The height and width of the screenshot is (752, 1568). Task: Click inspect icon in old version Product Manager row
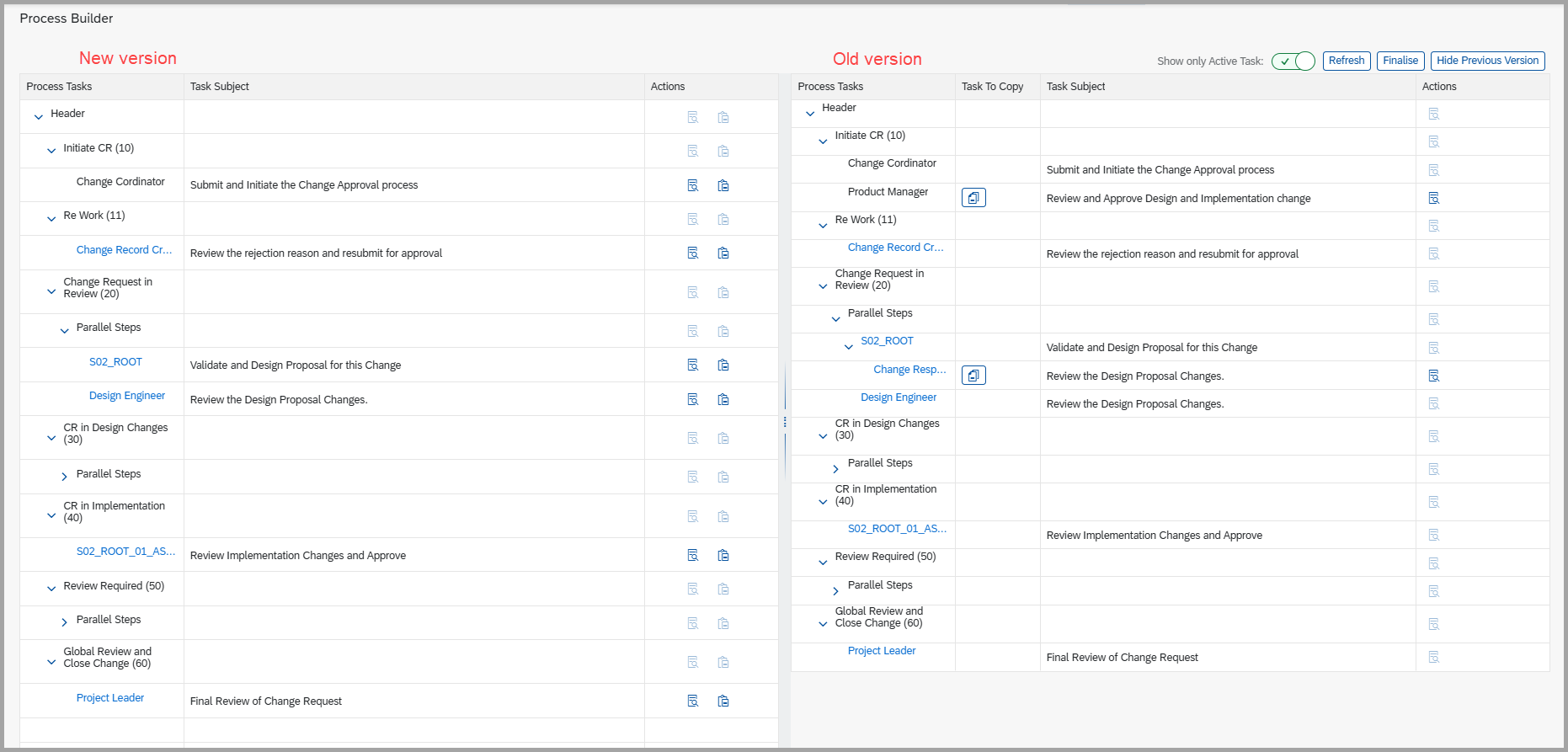[x=1433, y=198]
